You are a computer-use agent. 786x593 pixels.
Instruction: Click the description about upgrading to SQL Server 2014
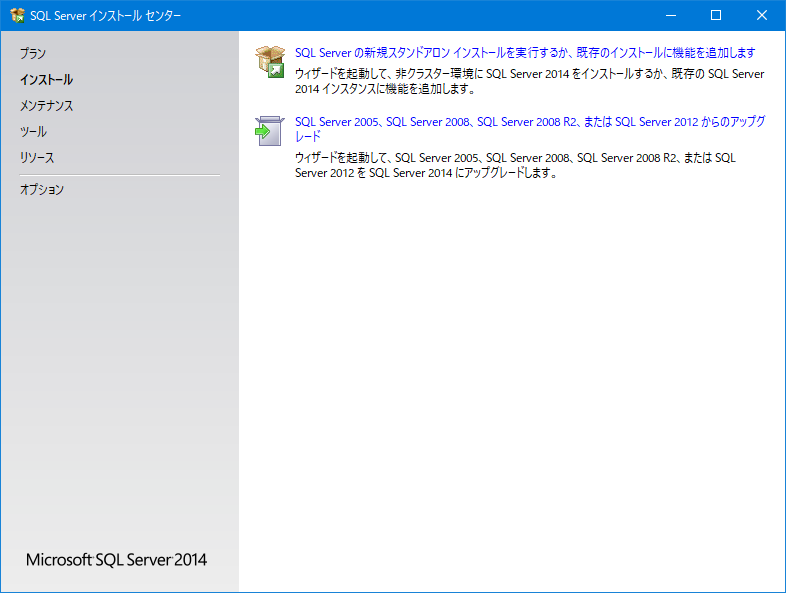[x=515, y=165]
